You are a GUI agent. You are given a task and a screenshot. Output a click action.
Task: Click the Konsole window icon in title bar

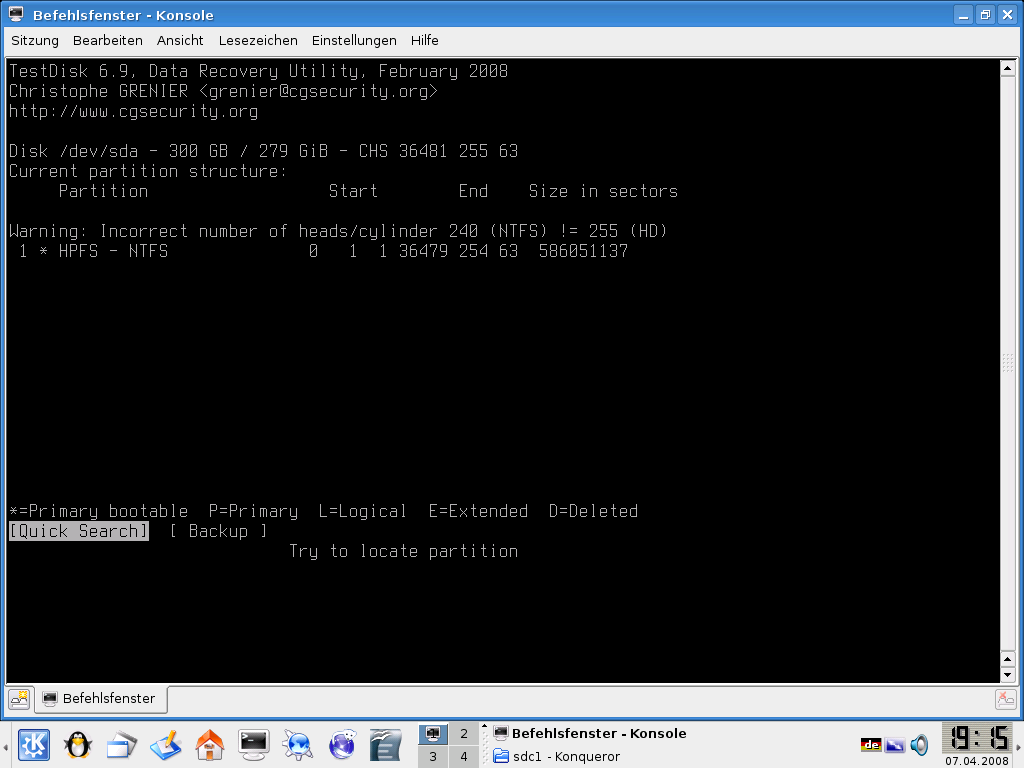click(x=16, y=14)
